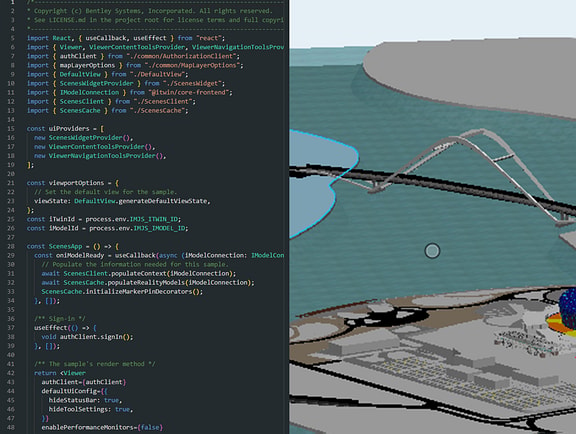This screenshot has width=576, height=434.
Task: Click hideStatusBar: true setting
Action: [x=85, y=400]
